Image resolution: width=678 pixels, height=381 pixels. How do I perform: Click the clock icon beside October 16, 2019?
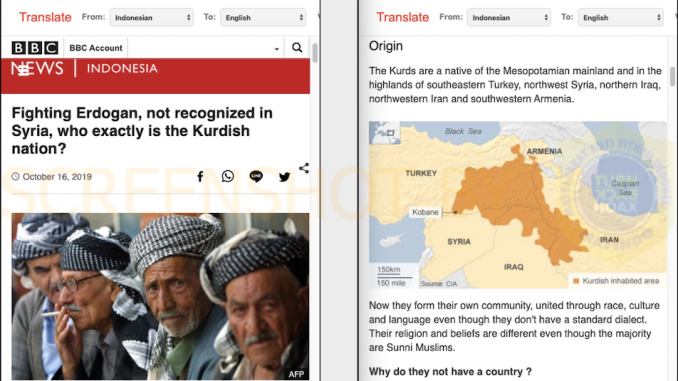(16, 176)
